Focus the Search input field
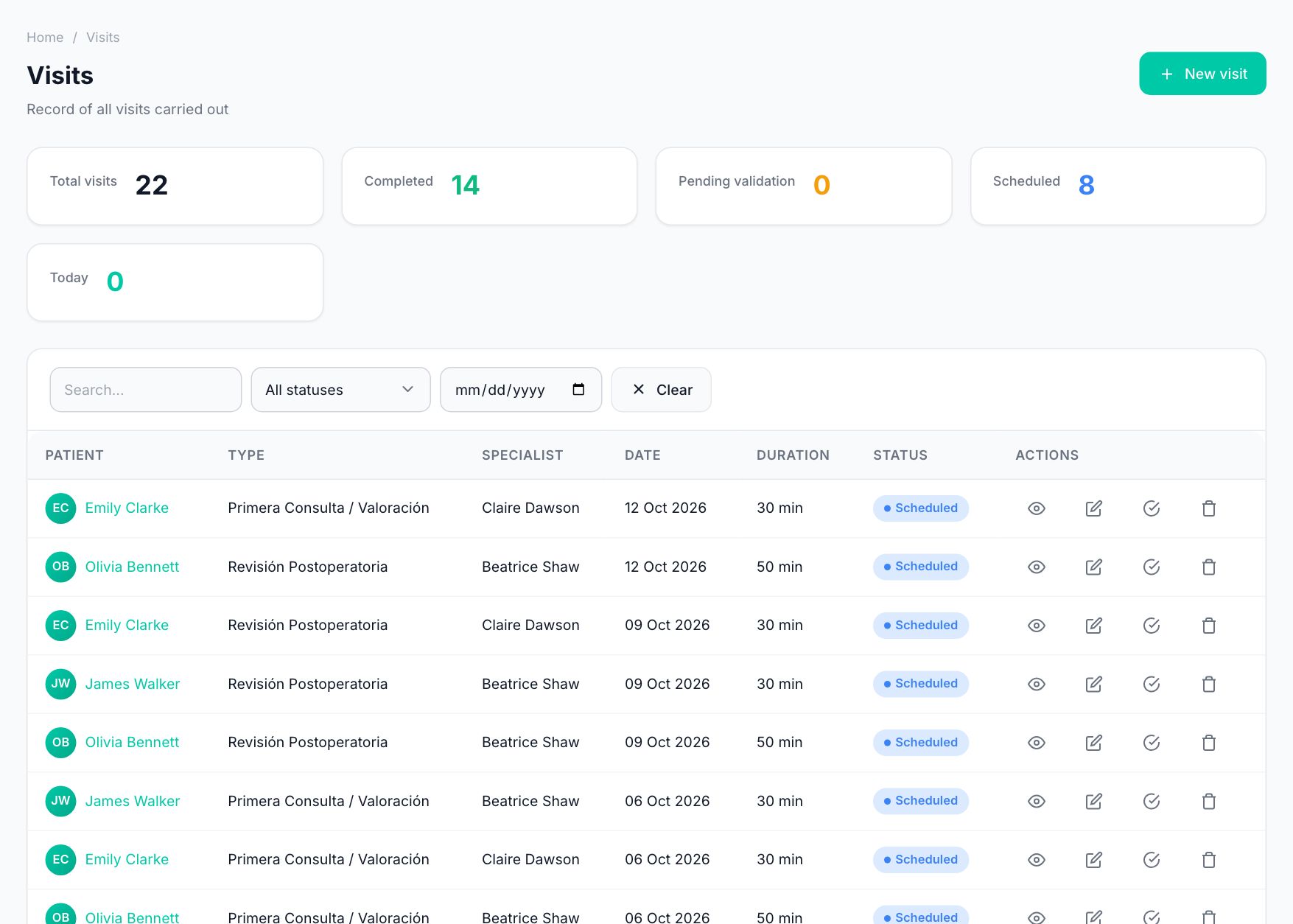Image resolution: width=1293 pixels, height=924 pixels. 146,390
